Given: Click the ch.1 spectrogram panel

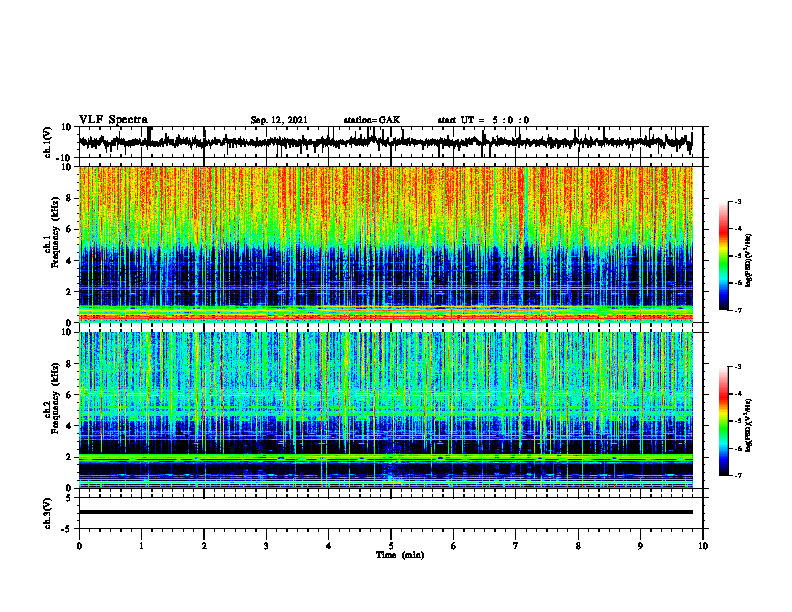Looking at the screenshot, I should pos(385,244).
